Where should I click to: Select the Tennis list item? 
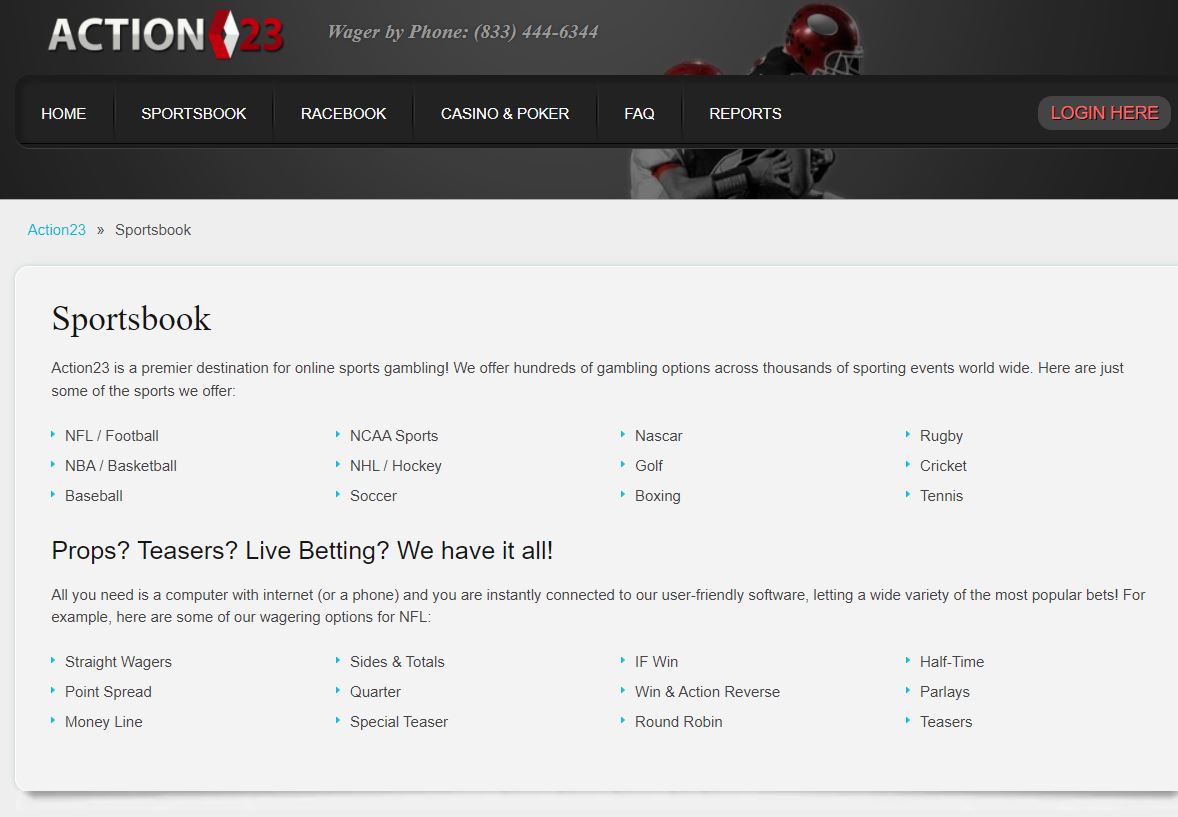tap(941, 496)
